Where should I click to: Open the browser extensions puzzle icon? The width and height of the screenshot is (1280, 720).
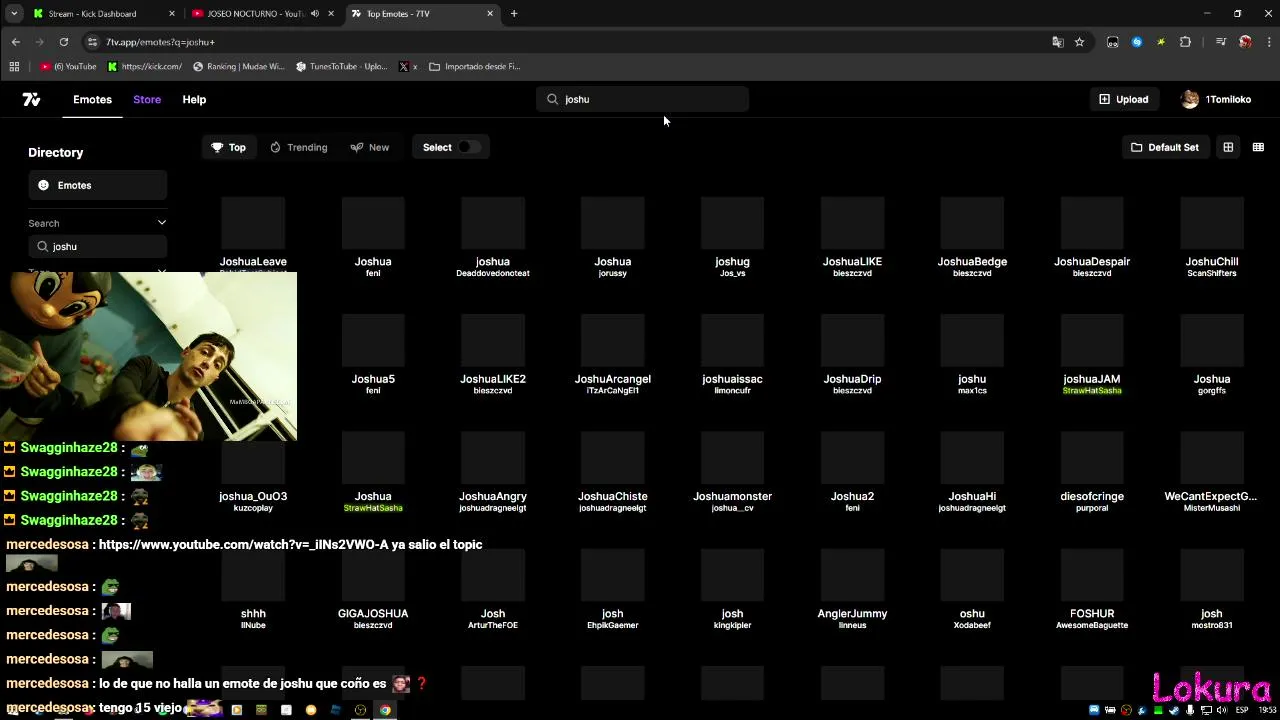pyautogui.click(x=1185, y=42)
